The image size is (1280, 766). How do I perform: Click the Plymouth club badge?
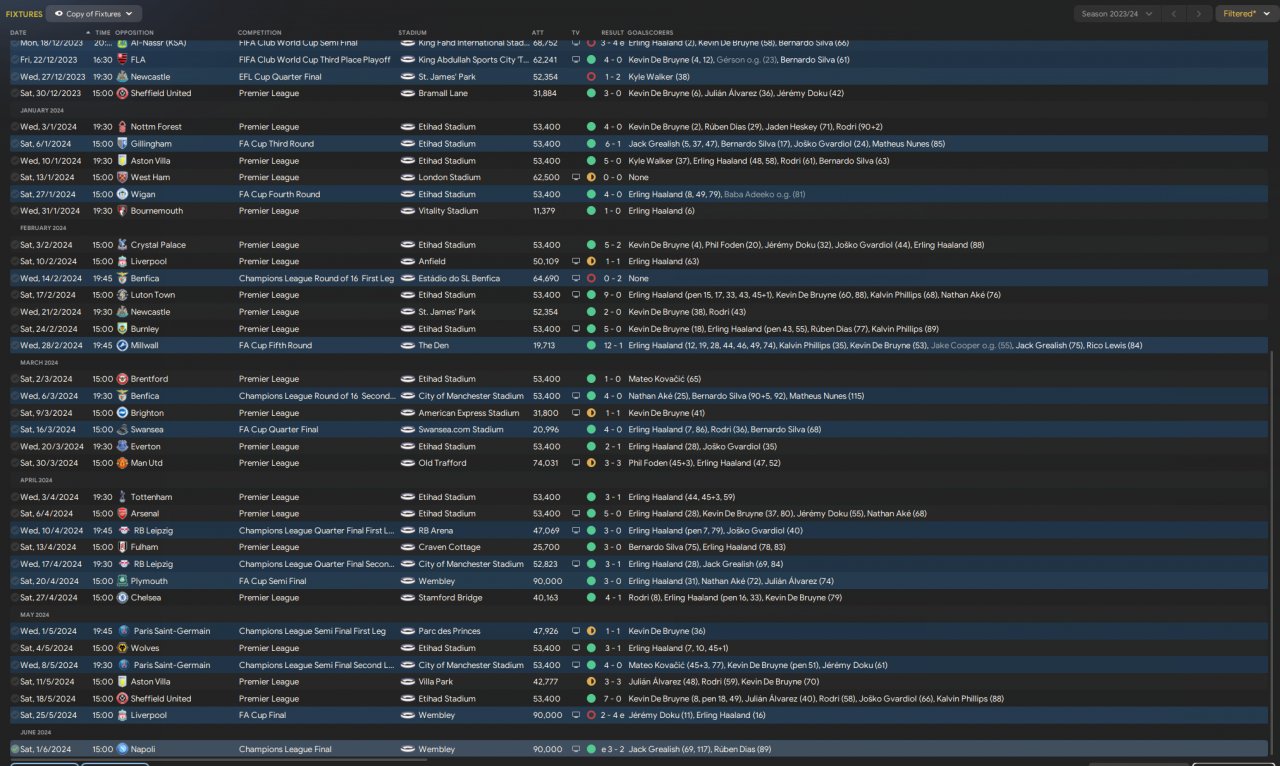pos(122,581)
